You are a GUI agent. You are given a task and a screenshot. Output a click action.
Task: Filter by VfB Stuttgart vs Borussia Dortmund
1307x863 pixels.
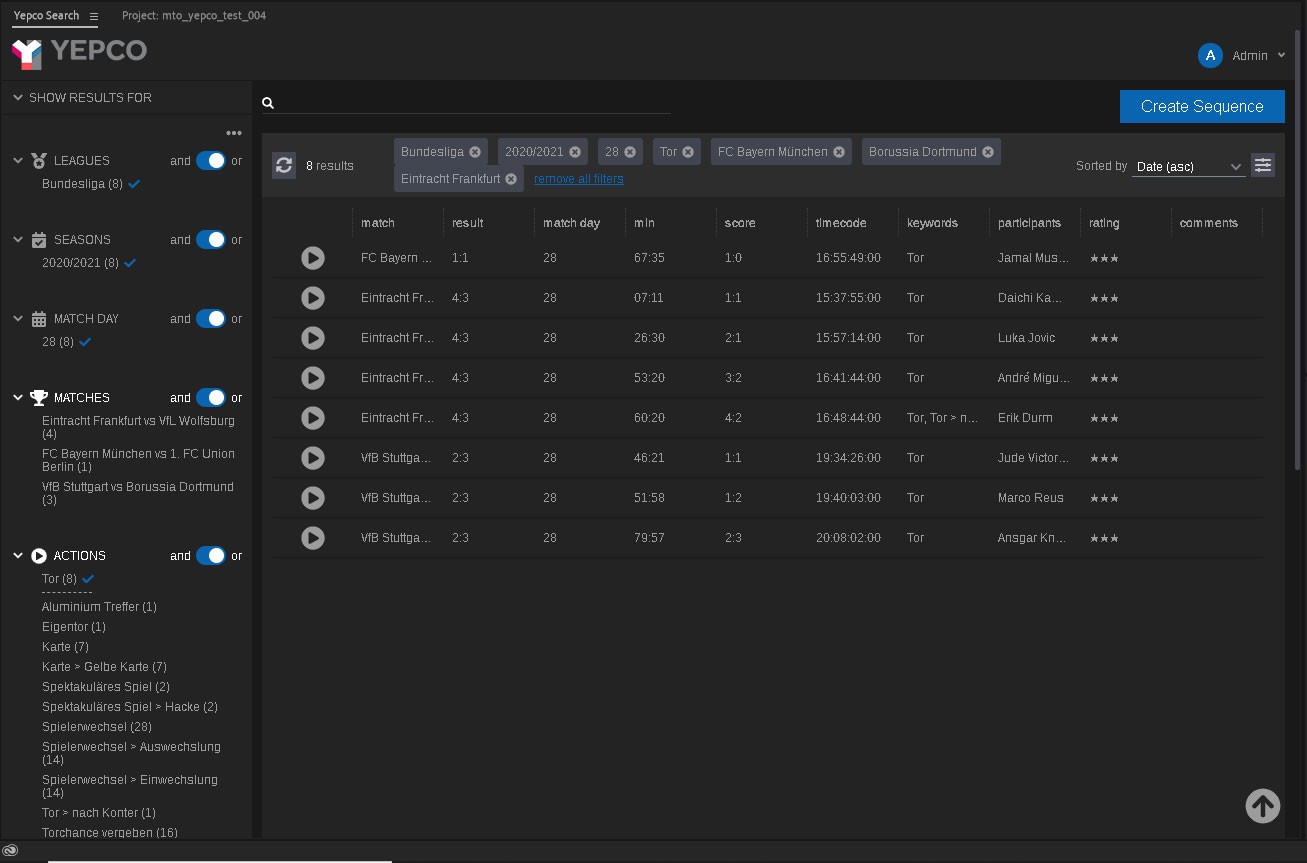[x=138, y=493]
